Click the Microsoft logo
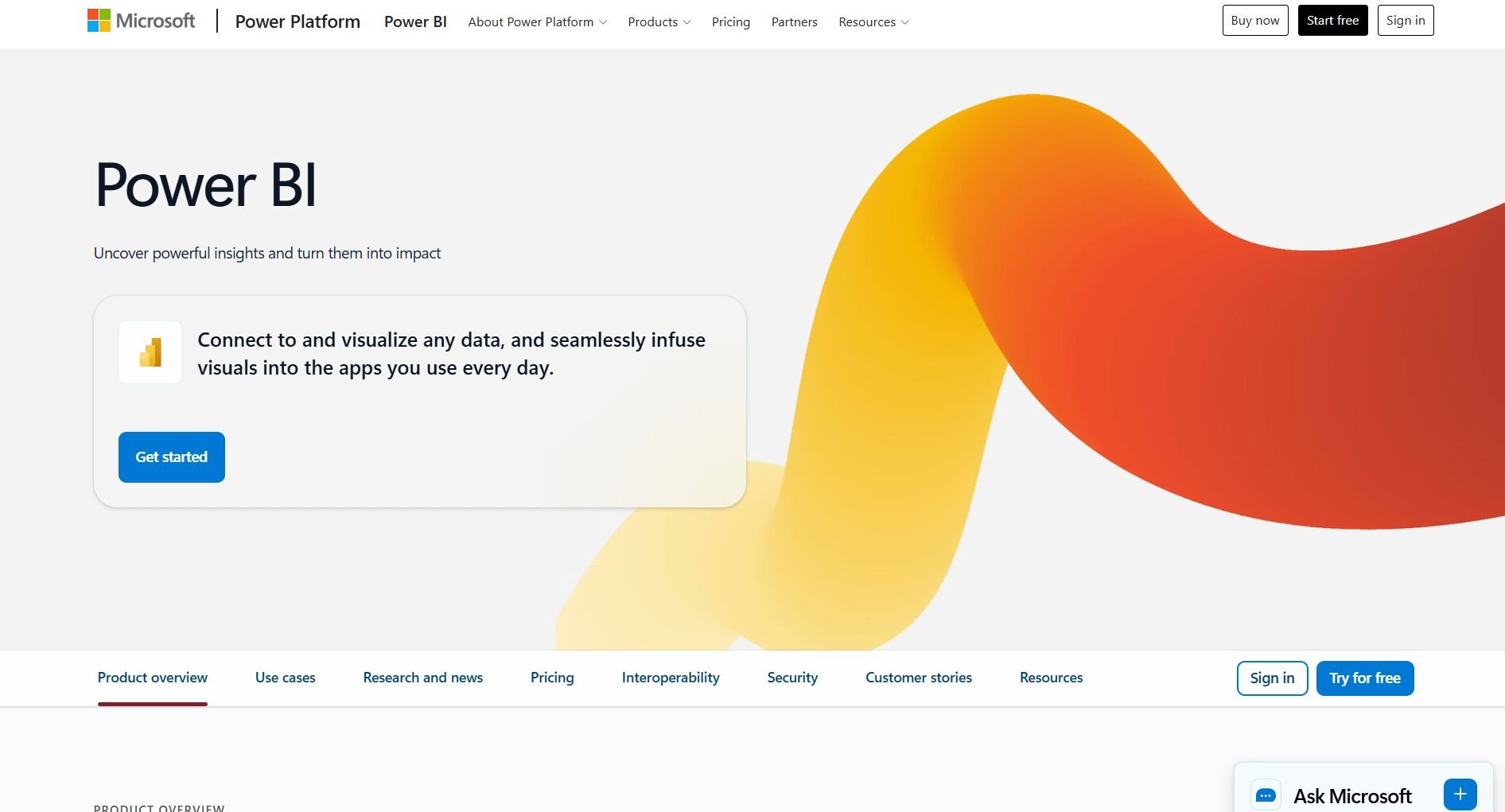1505x812 pixels. 140,20
